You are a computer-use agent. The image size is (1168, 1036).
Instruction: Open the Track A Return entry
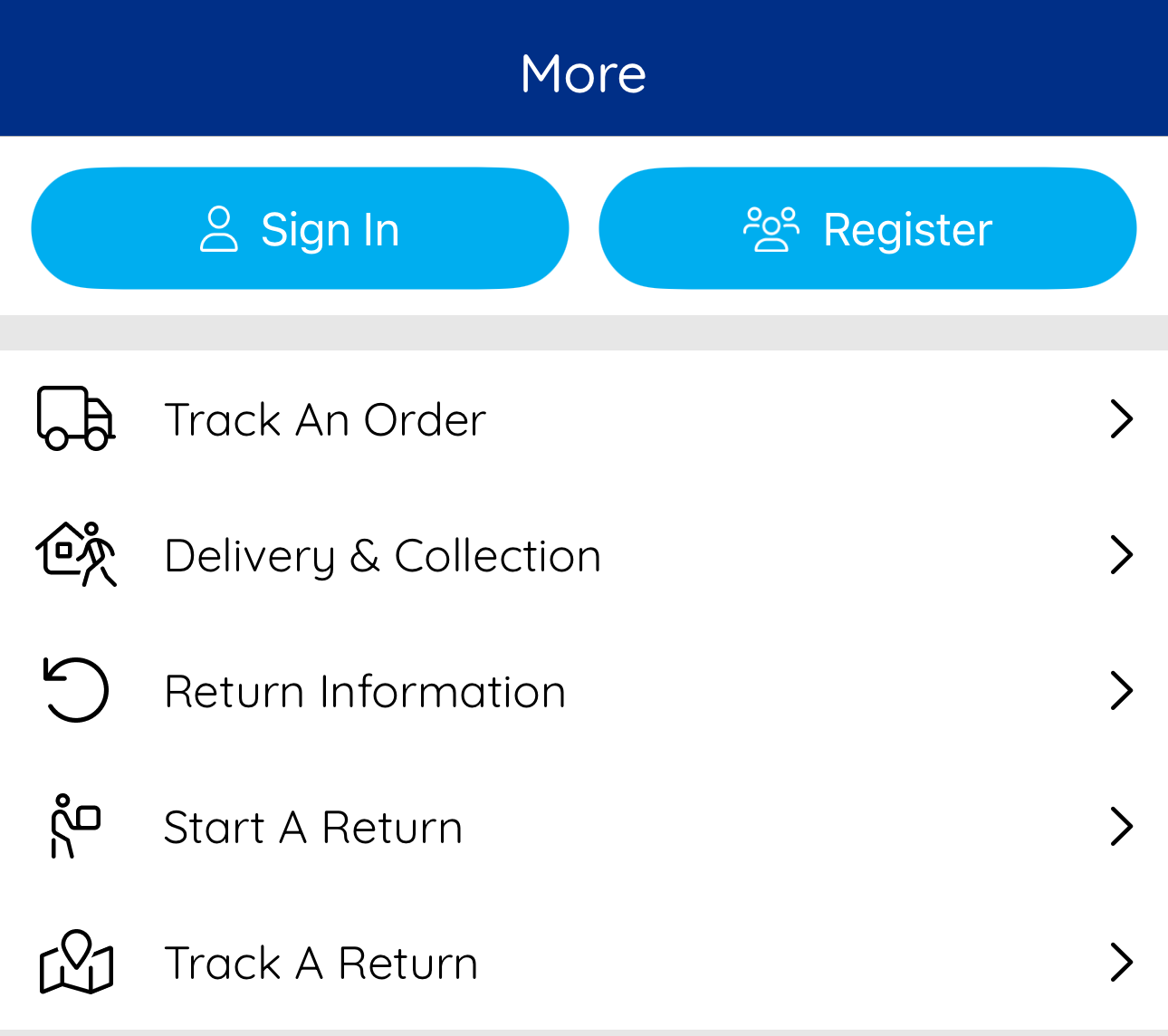(x=584, y=963)
